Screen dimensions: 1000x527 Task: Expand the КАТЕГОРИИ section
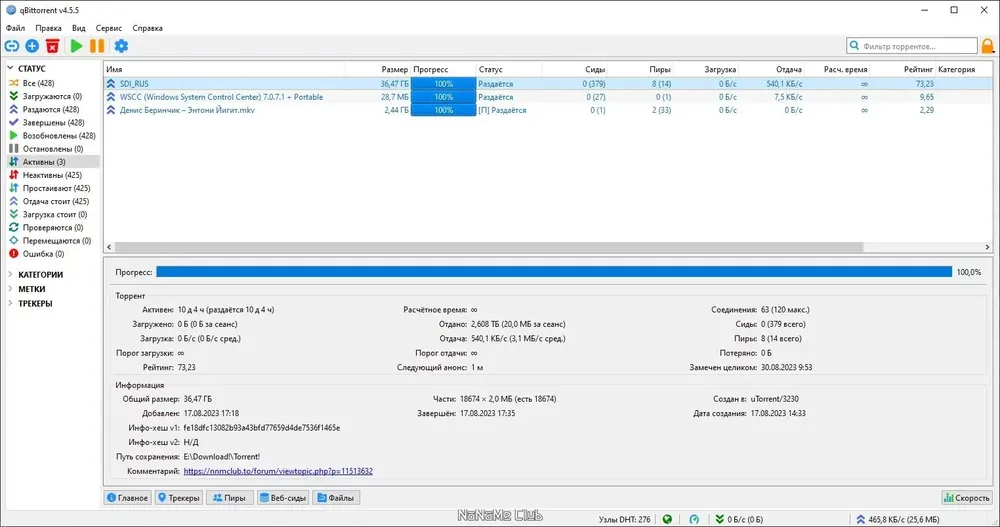10,274
